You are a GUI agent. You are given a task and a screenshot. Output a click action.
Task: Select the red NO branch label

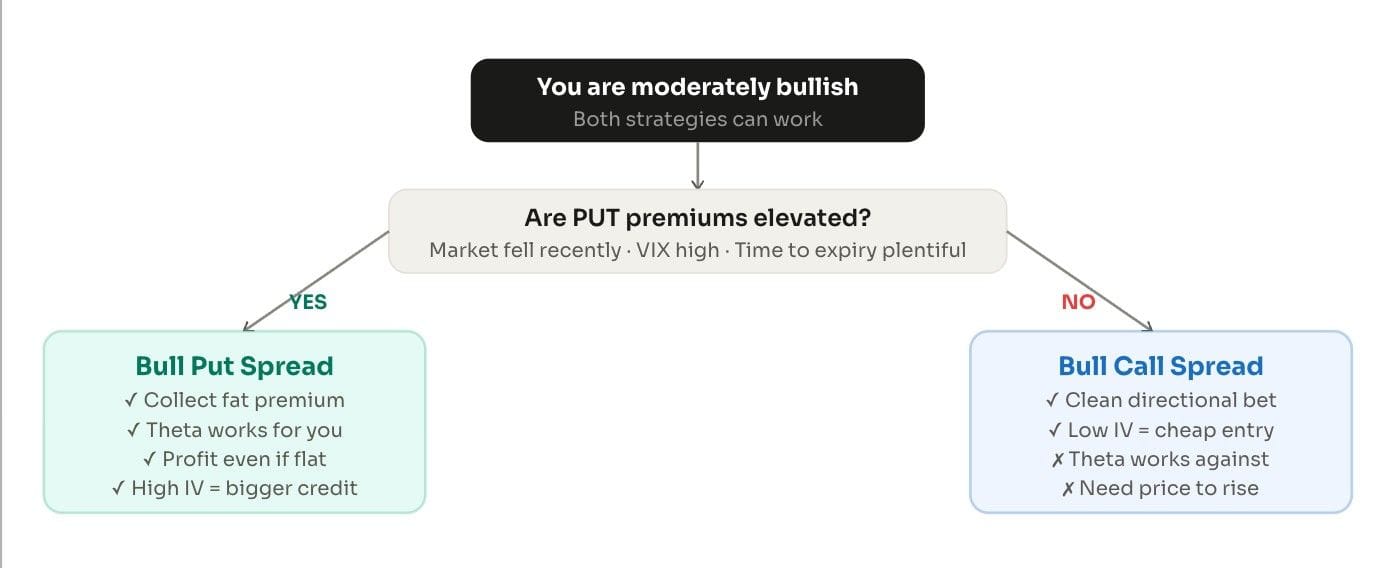pyautogui.click(x=1078, y=302)
